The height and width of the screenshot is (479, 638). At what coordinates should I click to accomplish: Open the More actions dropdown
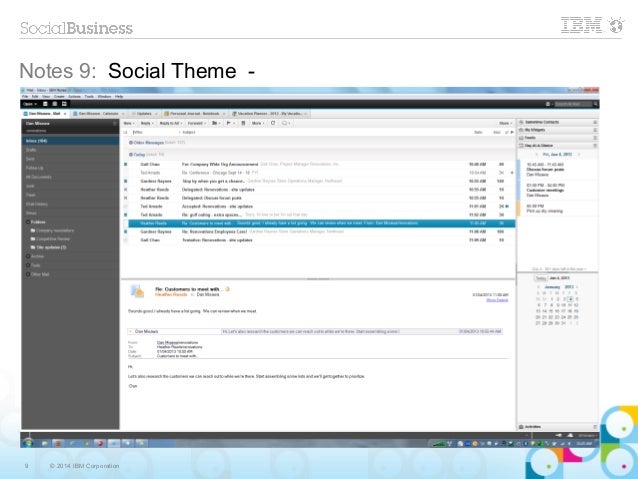click(258, 123)
